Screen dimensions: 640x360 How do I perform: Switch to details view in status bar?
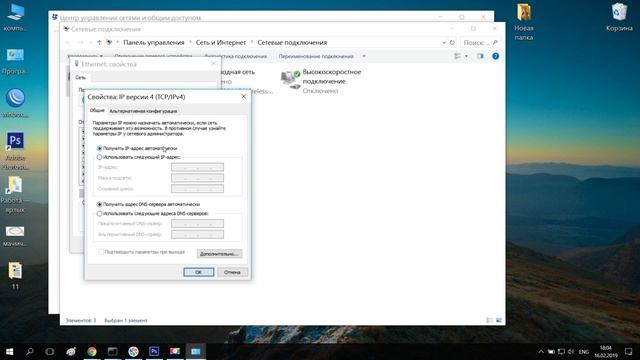[x=489, y=320]
